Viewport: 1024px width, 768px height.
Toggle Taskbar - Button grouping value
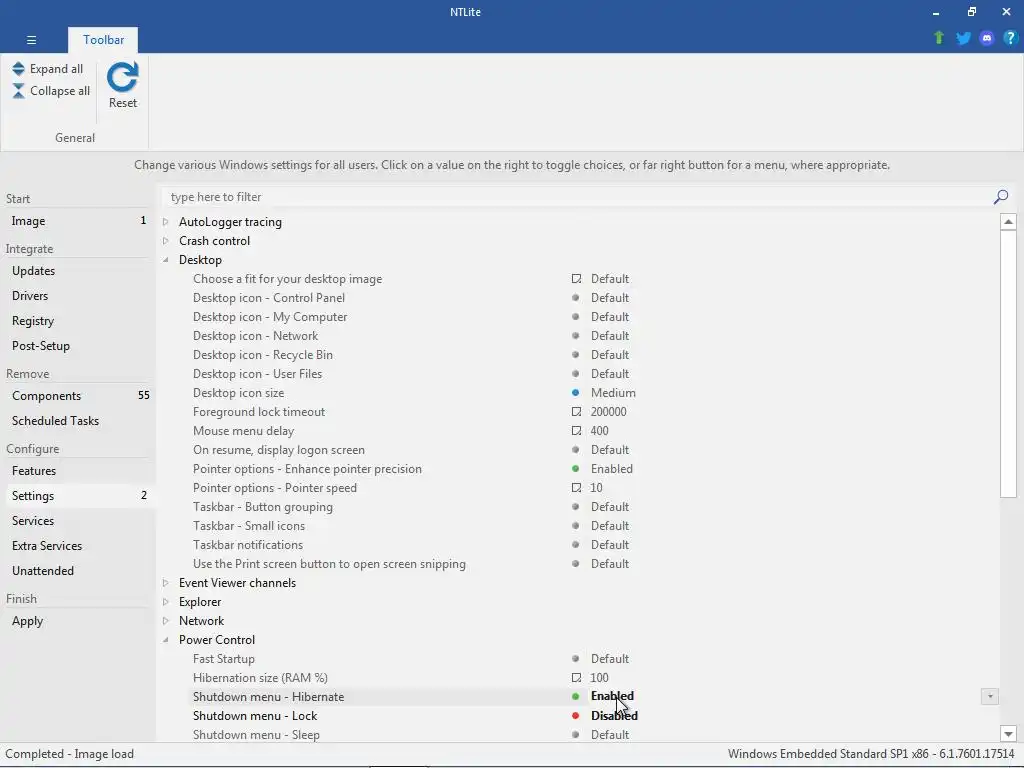coord(610,507)
